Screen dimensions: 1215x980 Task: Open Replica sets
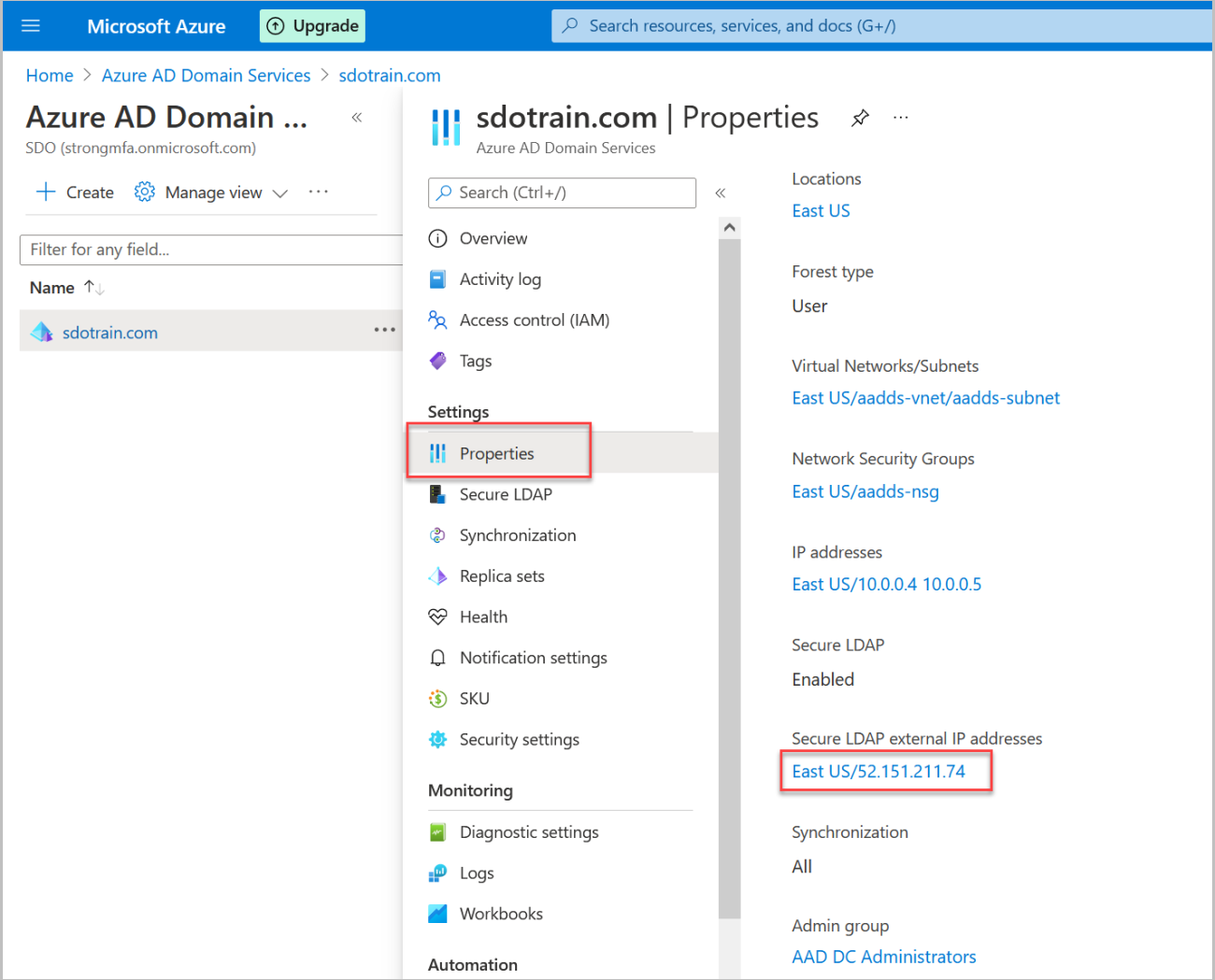tap(502, 576)
